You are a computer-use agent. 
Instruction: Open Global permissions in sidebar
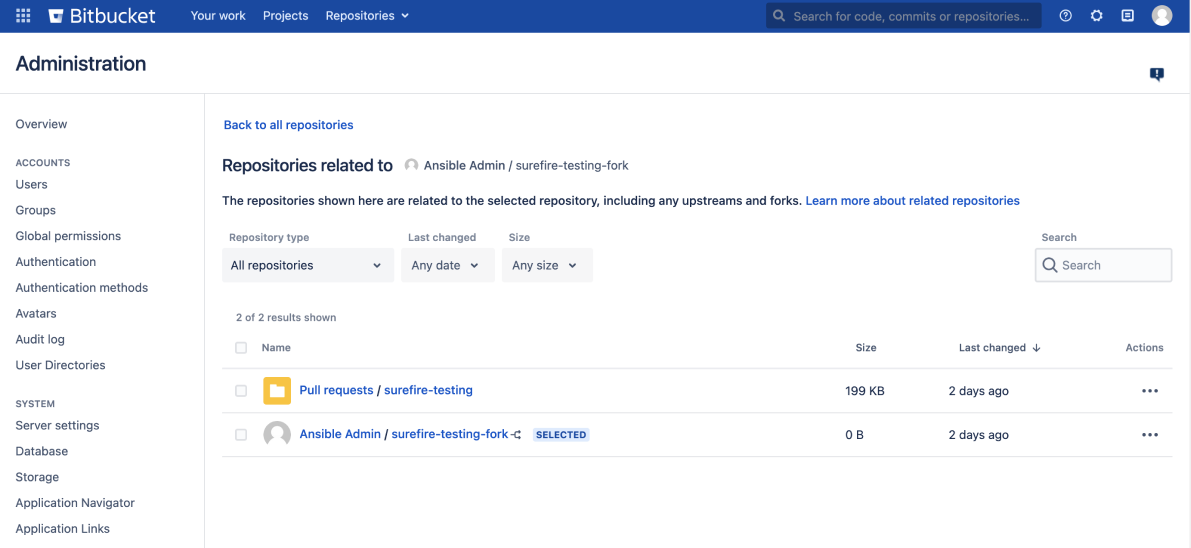(68, 236)
